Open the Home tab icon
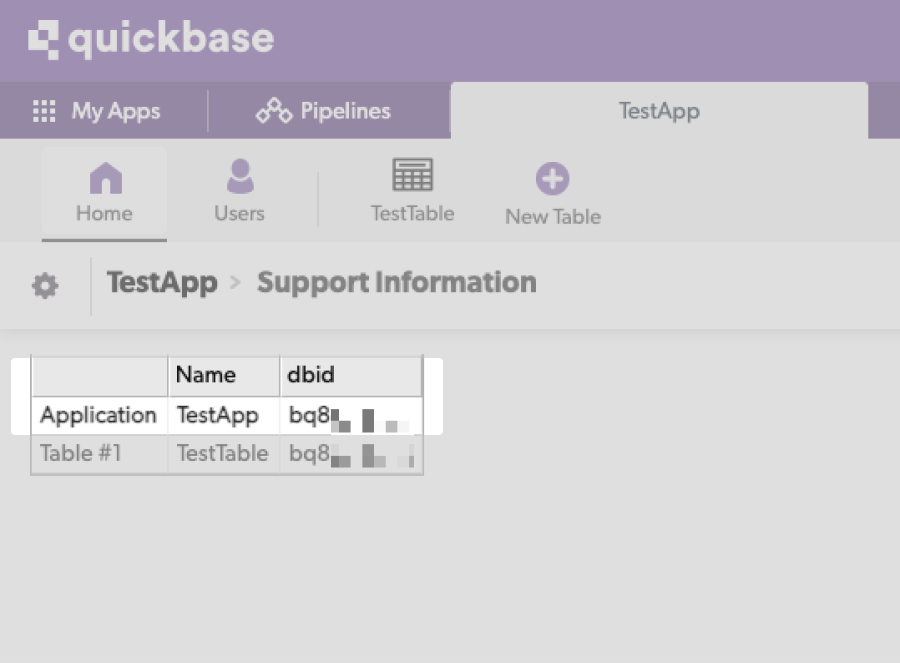 click(x=104, y=174)
